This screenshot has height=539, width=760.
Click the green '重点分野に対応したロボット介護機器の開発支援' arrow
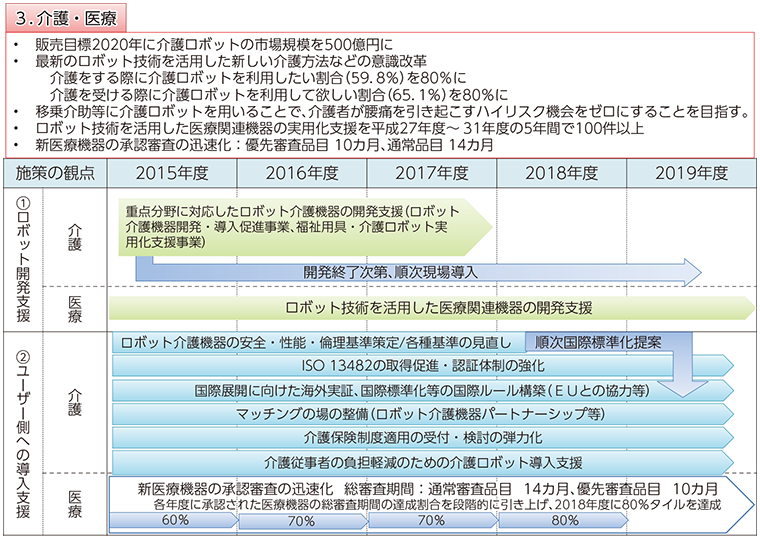[305, 227]
